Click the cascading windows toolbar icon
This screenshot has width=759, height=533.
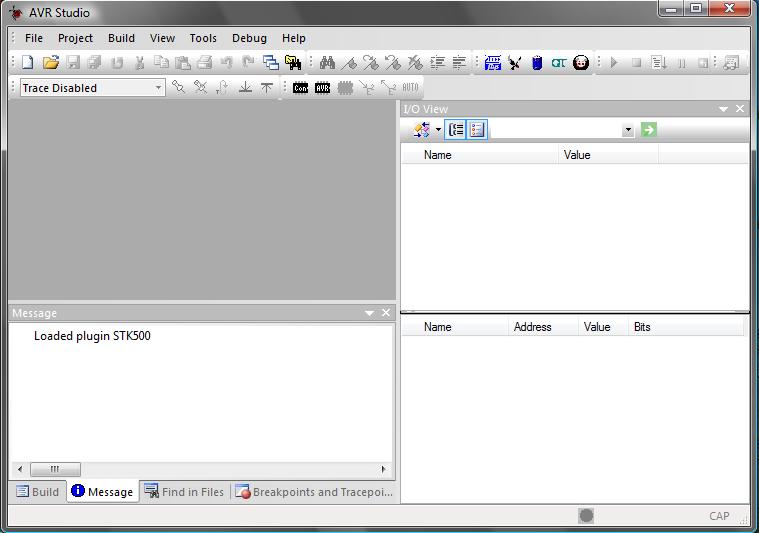coord(271,63)
